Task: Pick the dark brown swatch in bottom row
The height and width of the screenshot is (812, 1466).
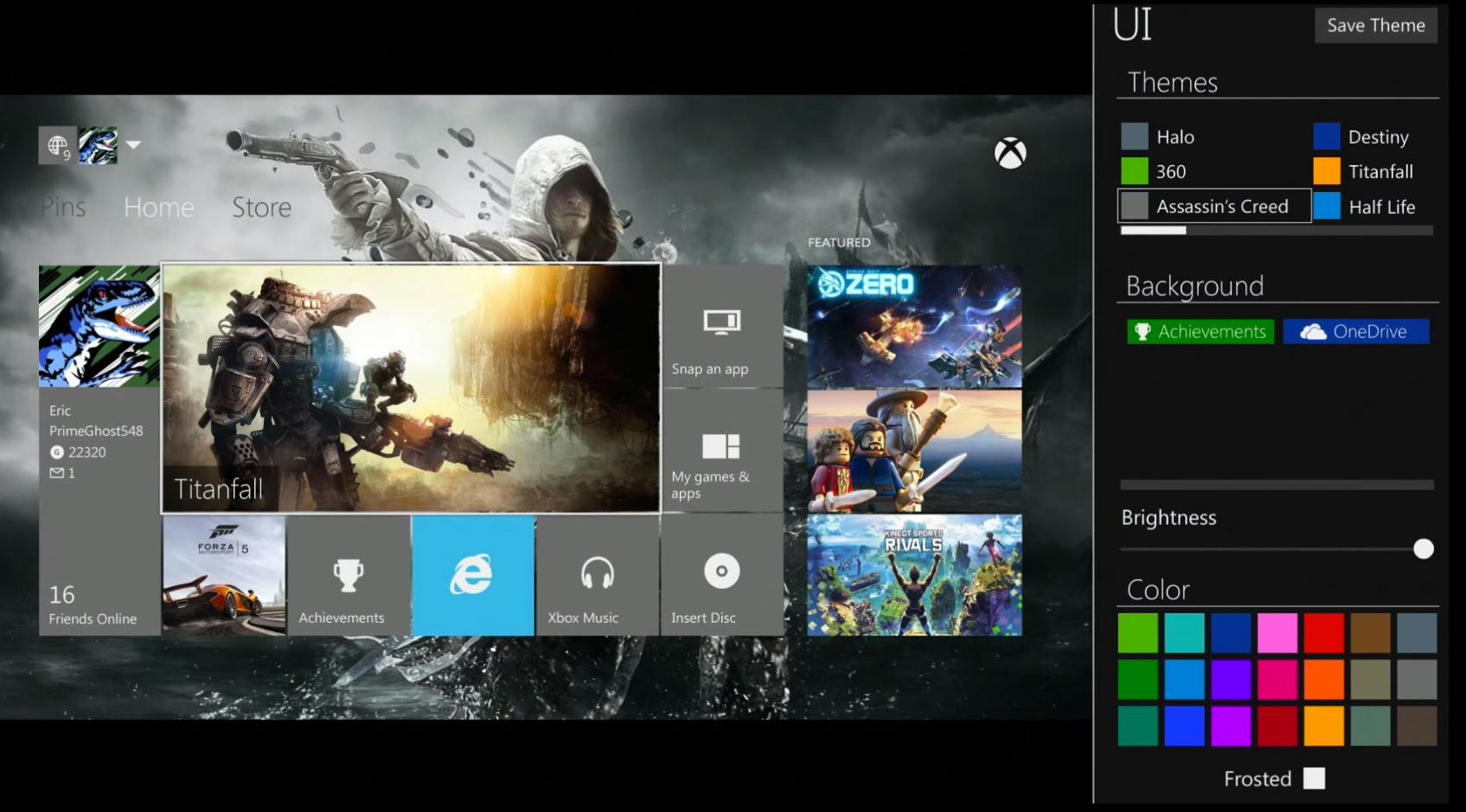Action: (1417, 726)
